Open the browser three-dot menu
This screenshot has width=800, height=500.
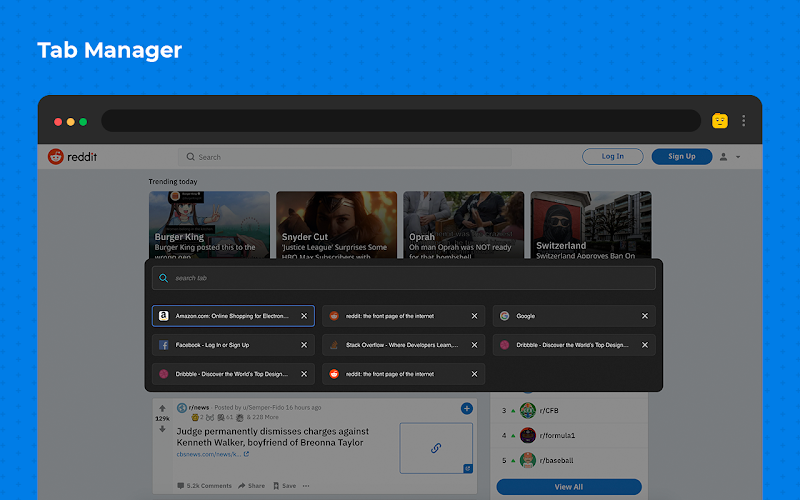[743, 121]
